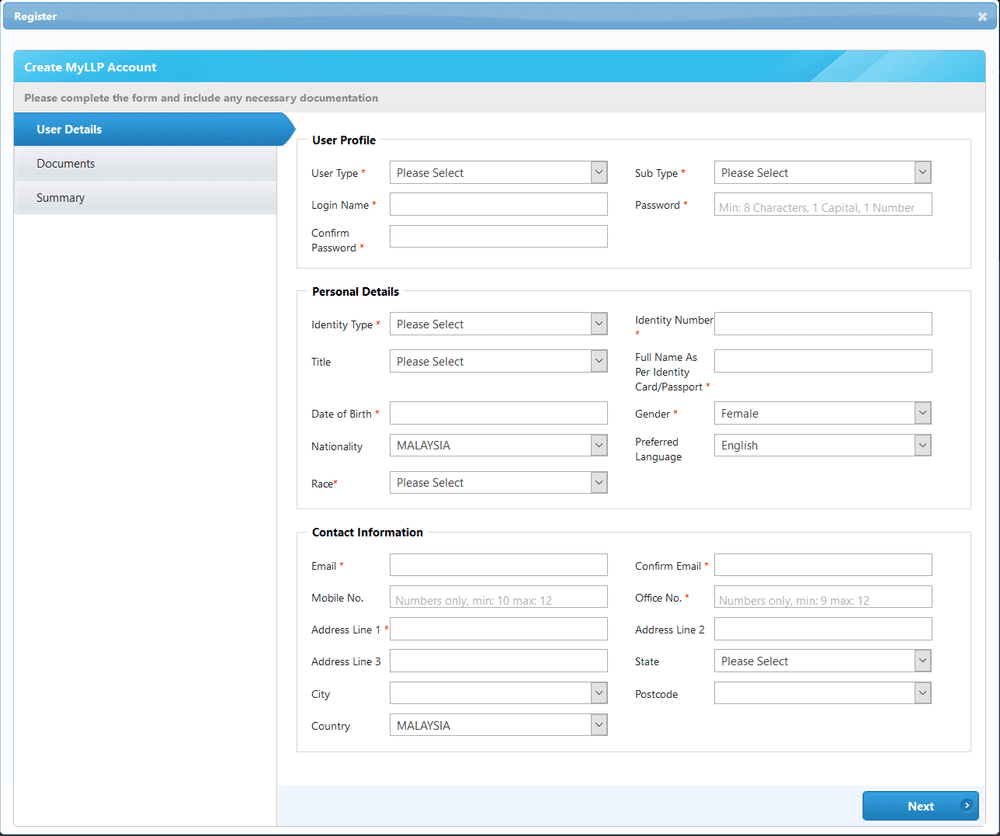
Task: Switch to the Documents tab
Action: click(x=65, y=163)
